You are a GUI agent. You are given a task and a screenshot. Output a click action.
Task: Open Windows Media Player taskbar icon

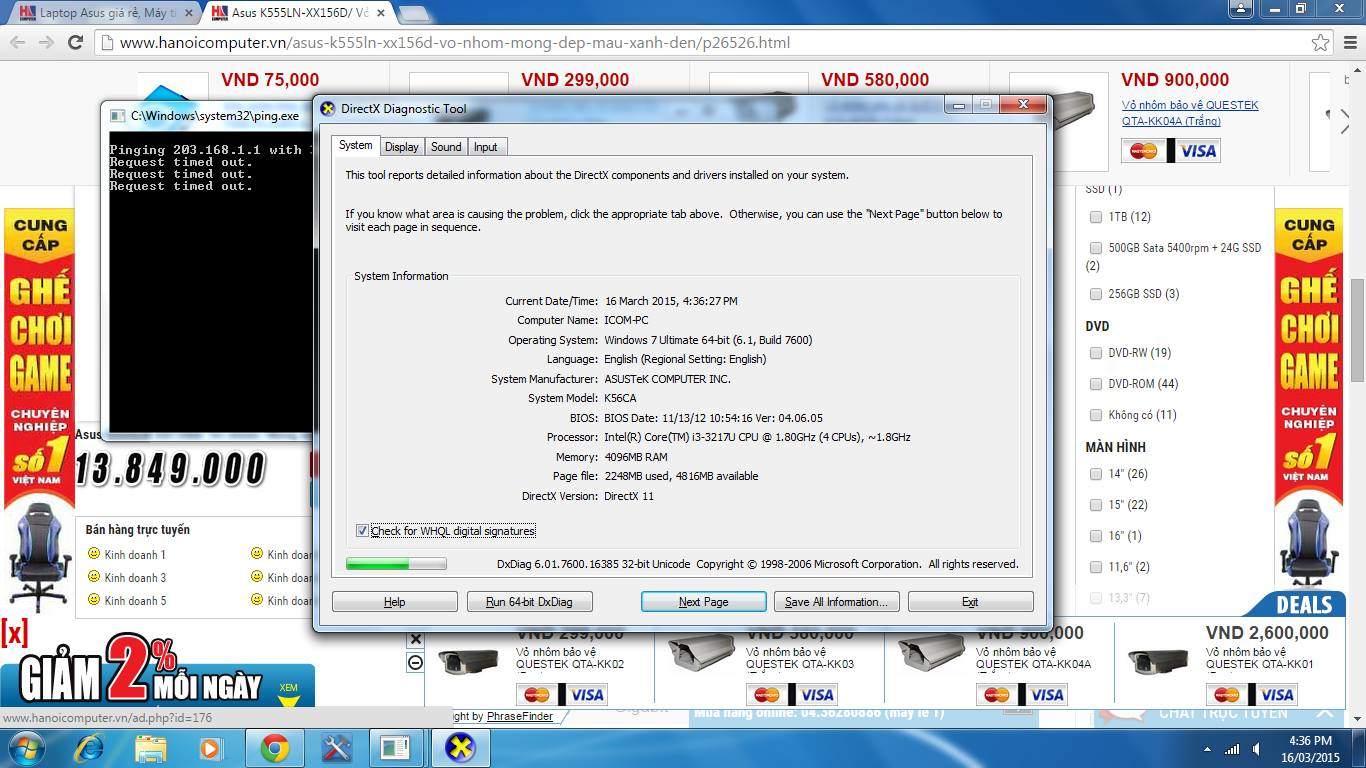(x=211, y=748)
